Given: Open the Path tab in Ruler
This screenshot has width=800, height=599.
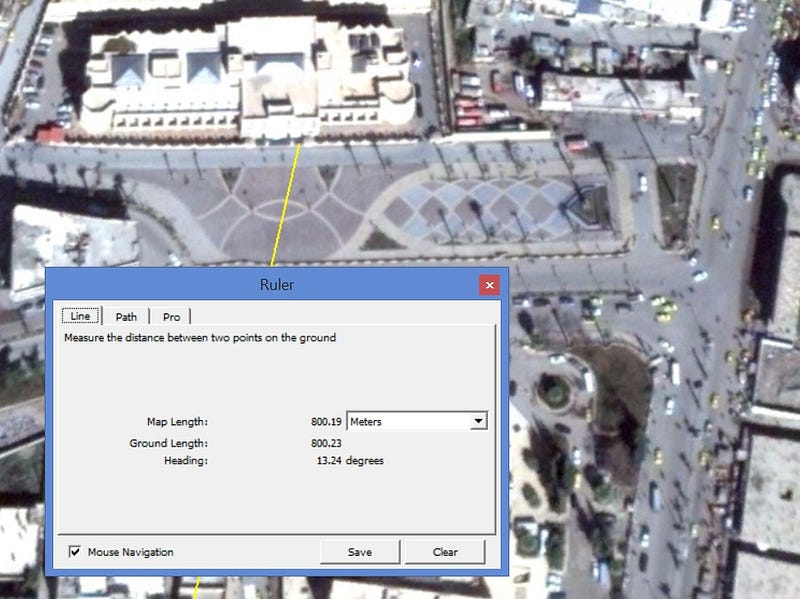Looking at the screenshot, I should [x=126, y=317].
